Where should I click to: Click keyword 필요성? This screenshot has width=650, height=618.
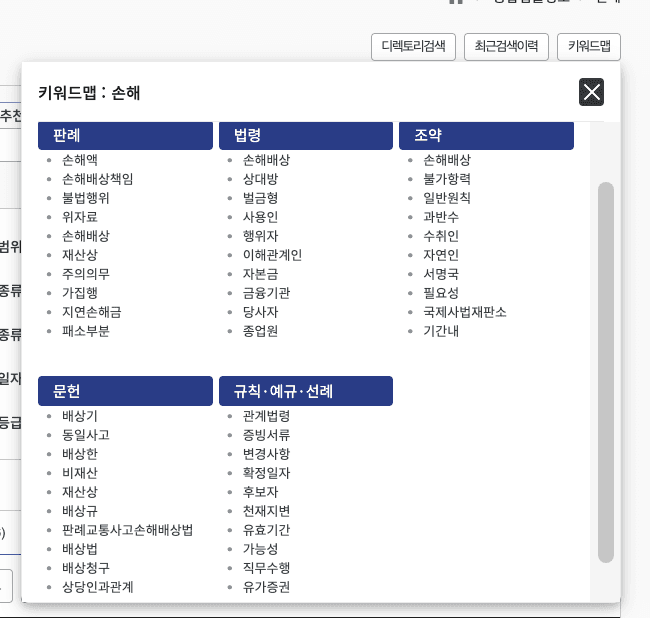tap(441, 293)
